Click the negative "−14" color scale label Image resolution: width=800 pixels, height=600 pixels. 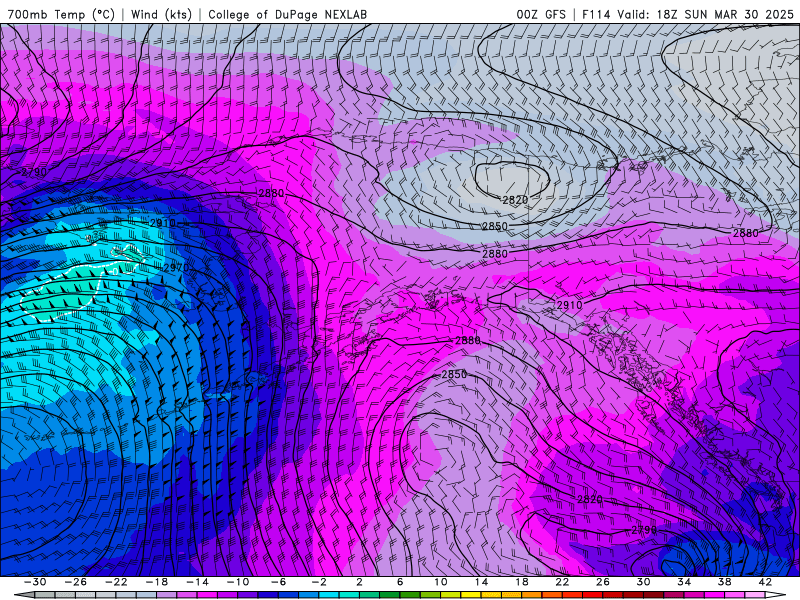pos(197,582)
